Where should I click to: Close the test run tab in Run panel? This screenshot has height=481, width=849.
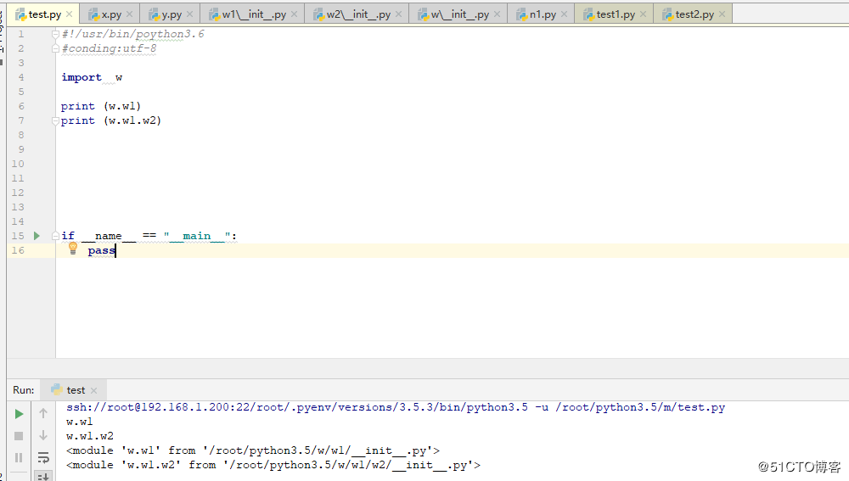[x=97, y=390]
